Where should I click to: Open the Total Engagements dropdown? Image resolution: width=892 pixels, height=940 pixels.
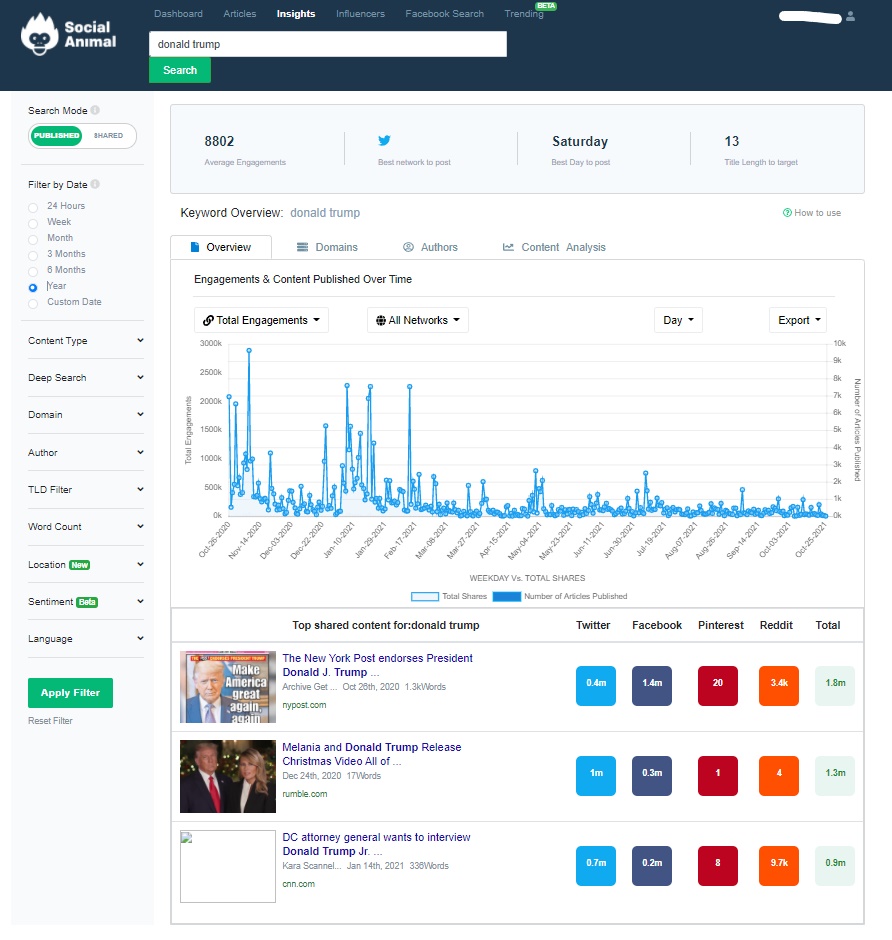tap(261, 320)
